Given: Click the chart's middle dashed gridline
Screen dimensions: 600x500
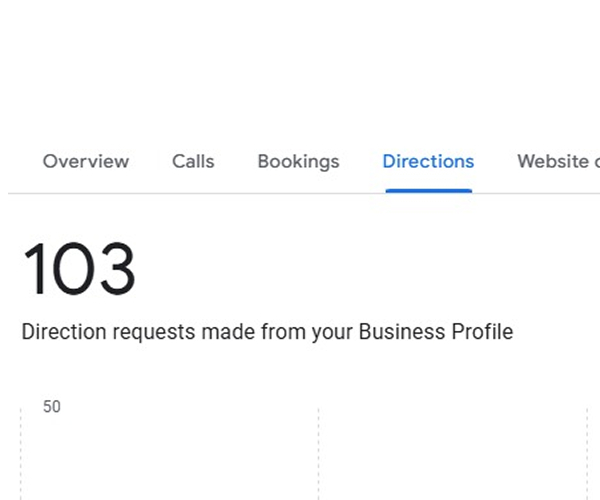Looking at the screenshot, I should click(318, 454).
